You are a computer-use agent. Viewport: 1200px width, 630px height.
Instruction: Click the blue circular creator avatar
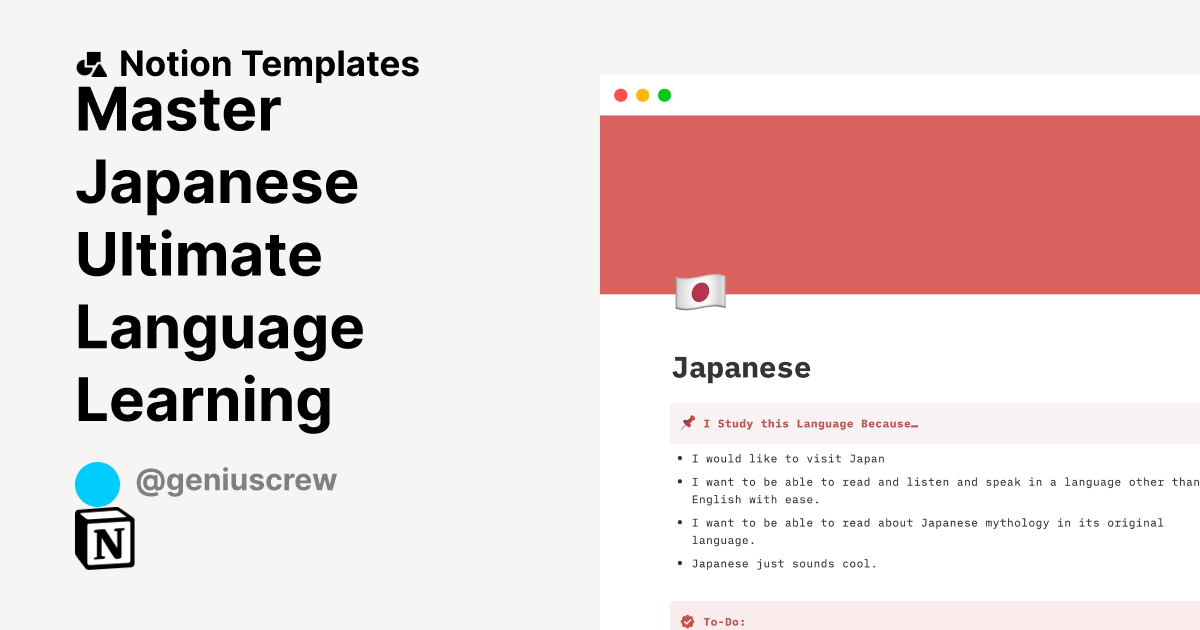coord(97,481)
